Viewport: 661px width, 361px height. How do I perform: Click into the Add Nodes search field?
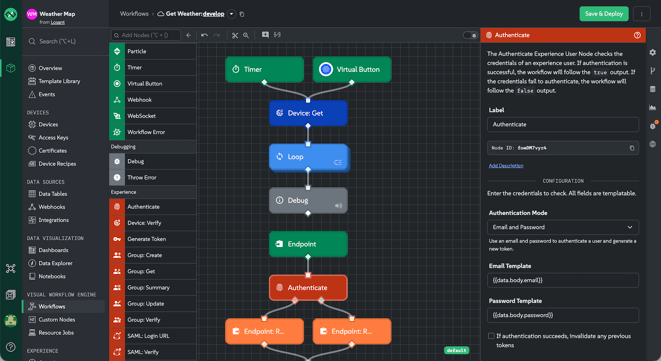(x=146, y=35)
